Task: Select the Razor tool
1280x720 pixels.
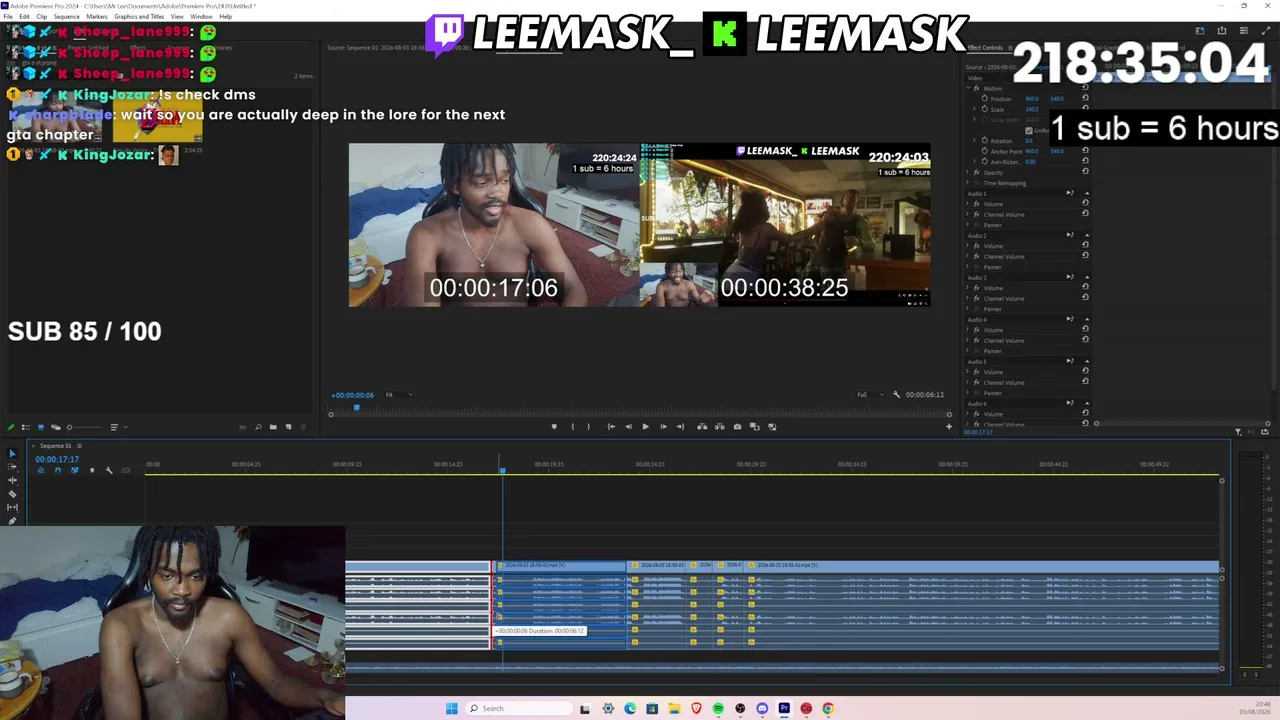Action: [x=13, y=494]
